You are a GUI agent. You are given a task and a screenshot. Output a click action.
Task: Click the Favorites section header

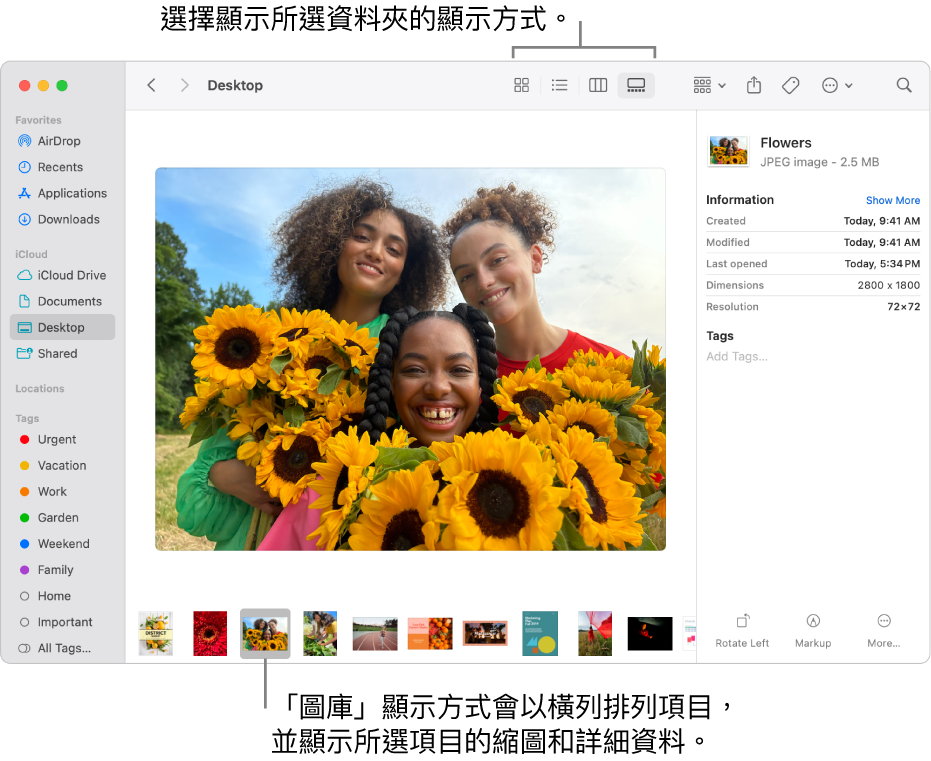[39, 121]
